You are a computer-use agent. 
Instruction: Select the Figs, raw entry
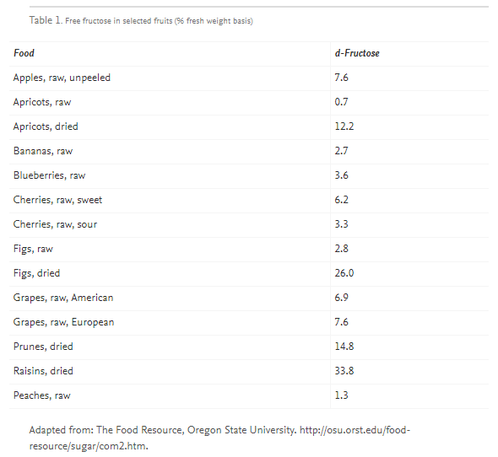[33, 249]
